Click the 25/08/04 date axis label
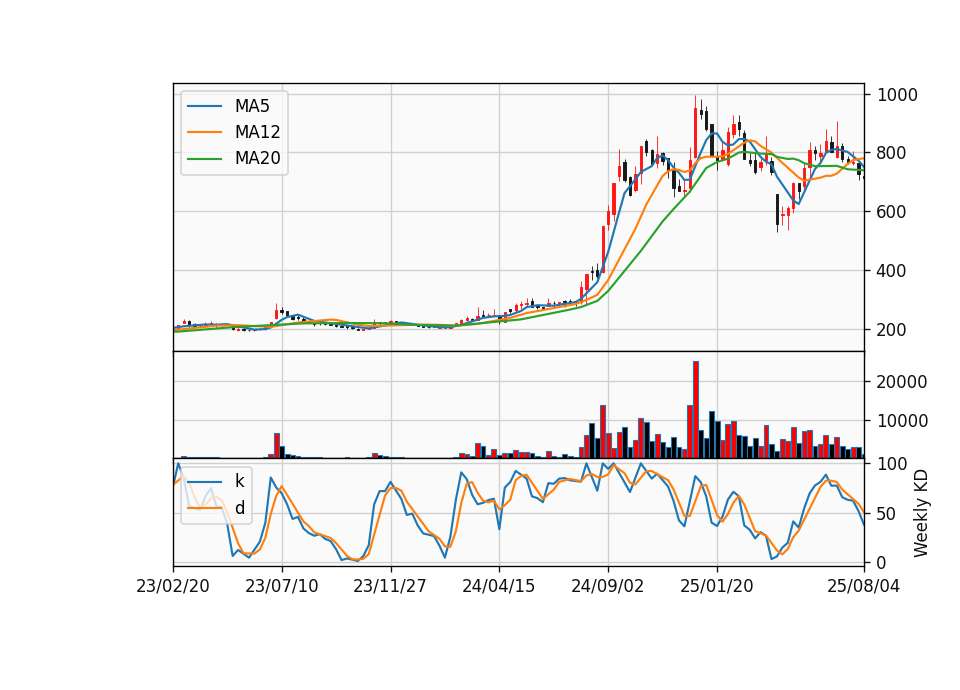This screenshot has height=690, width=960. click(863, 586)
